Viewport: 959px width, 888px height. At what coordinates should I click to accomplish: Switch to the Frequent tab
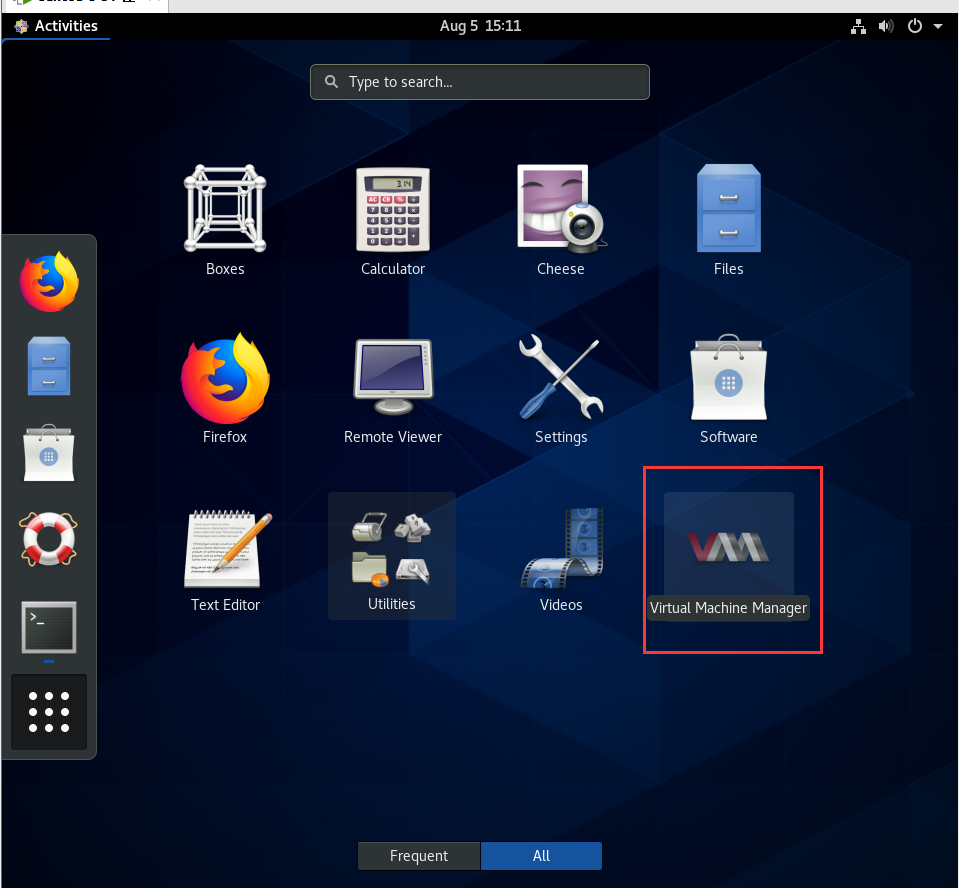[419, 856]
